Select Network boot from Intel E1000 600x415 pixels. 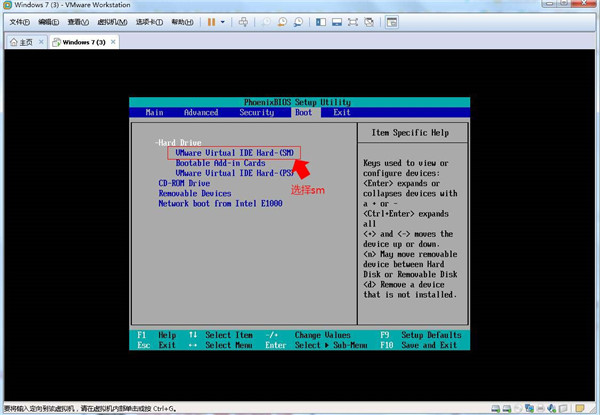pos(220,203)
